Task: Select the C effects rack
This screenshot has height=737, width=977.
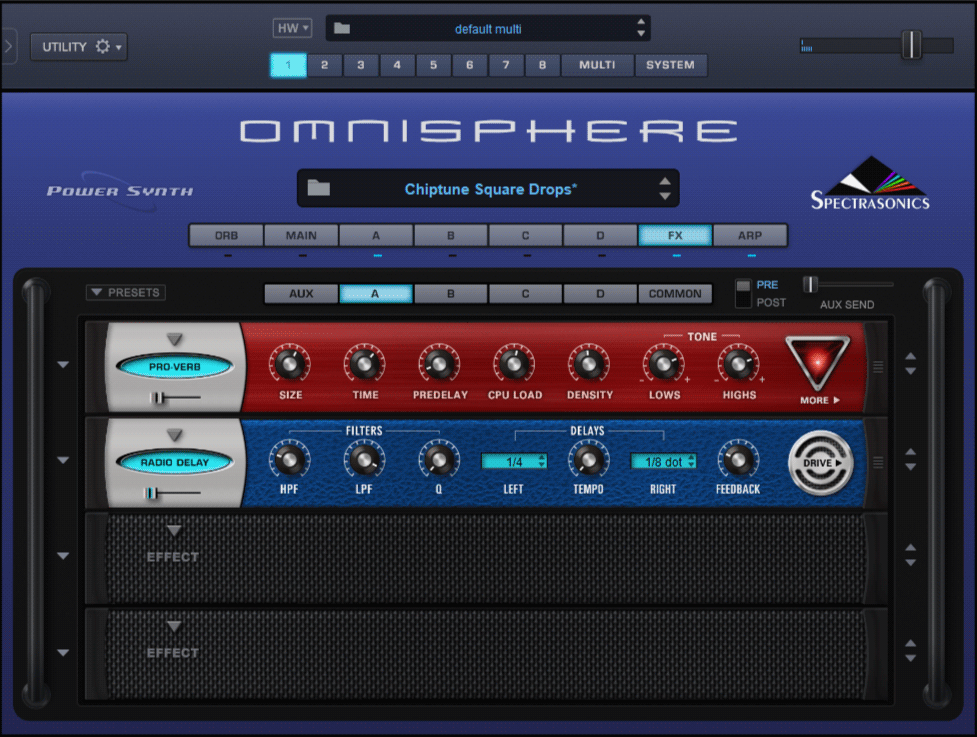Action: (525, 293)
